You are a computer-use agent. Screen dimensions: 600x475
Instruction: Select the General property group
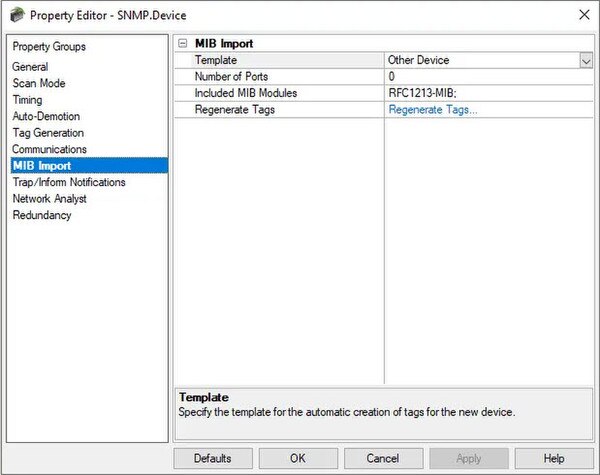pyautogui.click(x=30, y=67)
